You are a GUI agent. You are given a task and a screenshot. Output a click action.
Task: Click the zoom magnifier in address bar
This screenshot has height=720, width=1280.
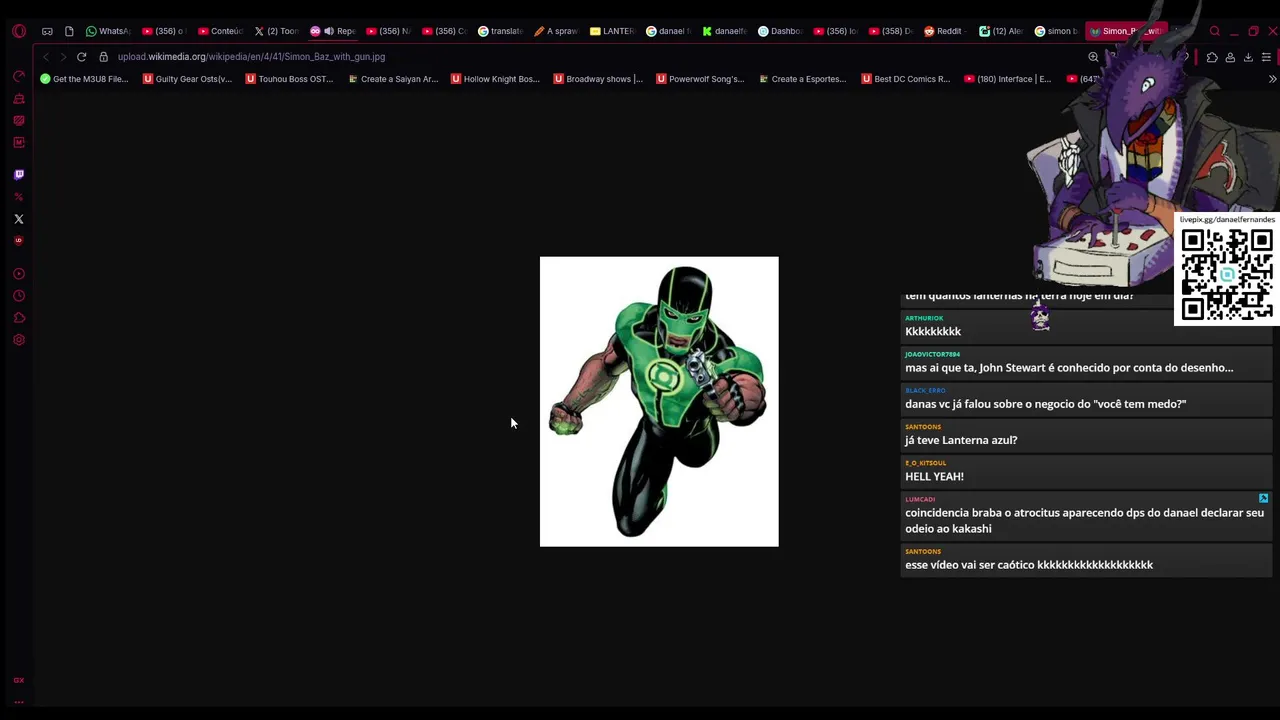click(x=1093, y=57)
